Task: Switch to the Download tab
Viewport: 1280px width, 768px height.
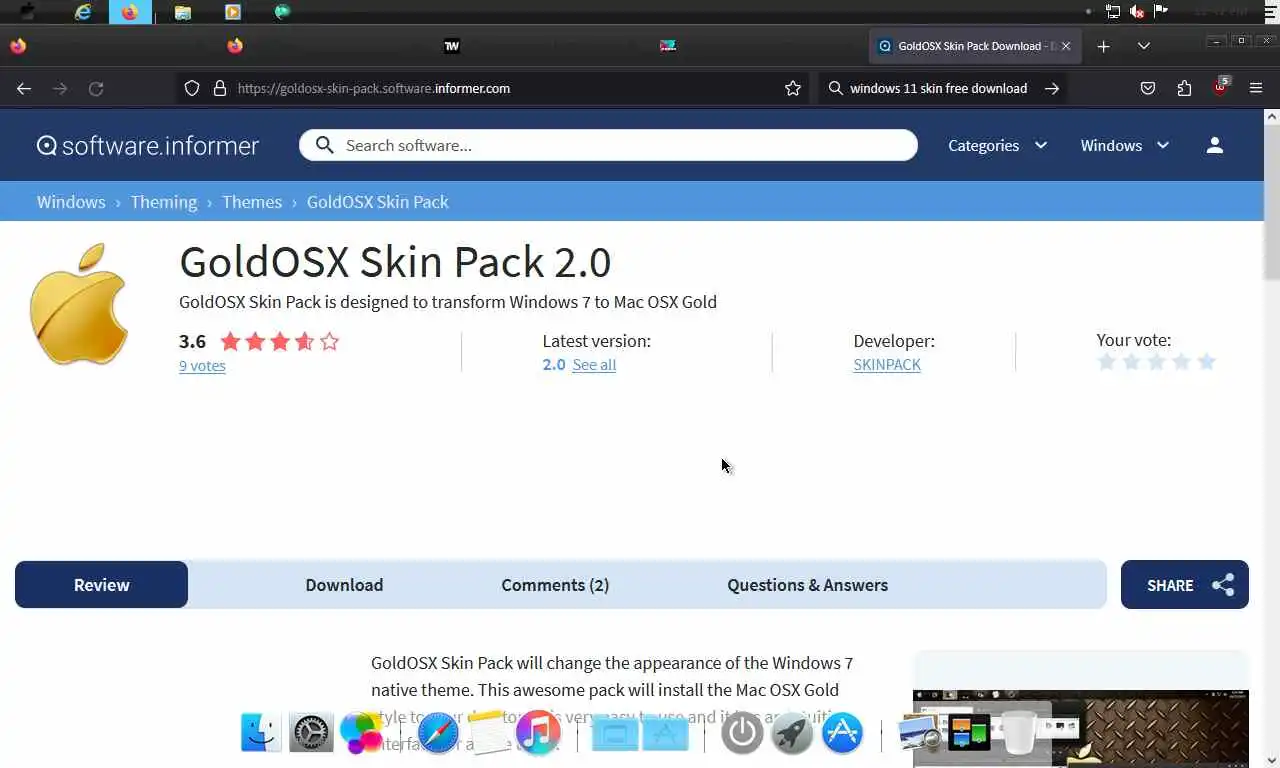Action: [344, 585]
